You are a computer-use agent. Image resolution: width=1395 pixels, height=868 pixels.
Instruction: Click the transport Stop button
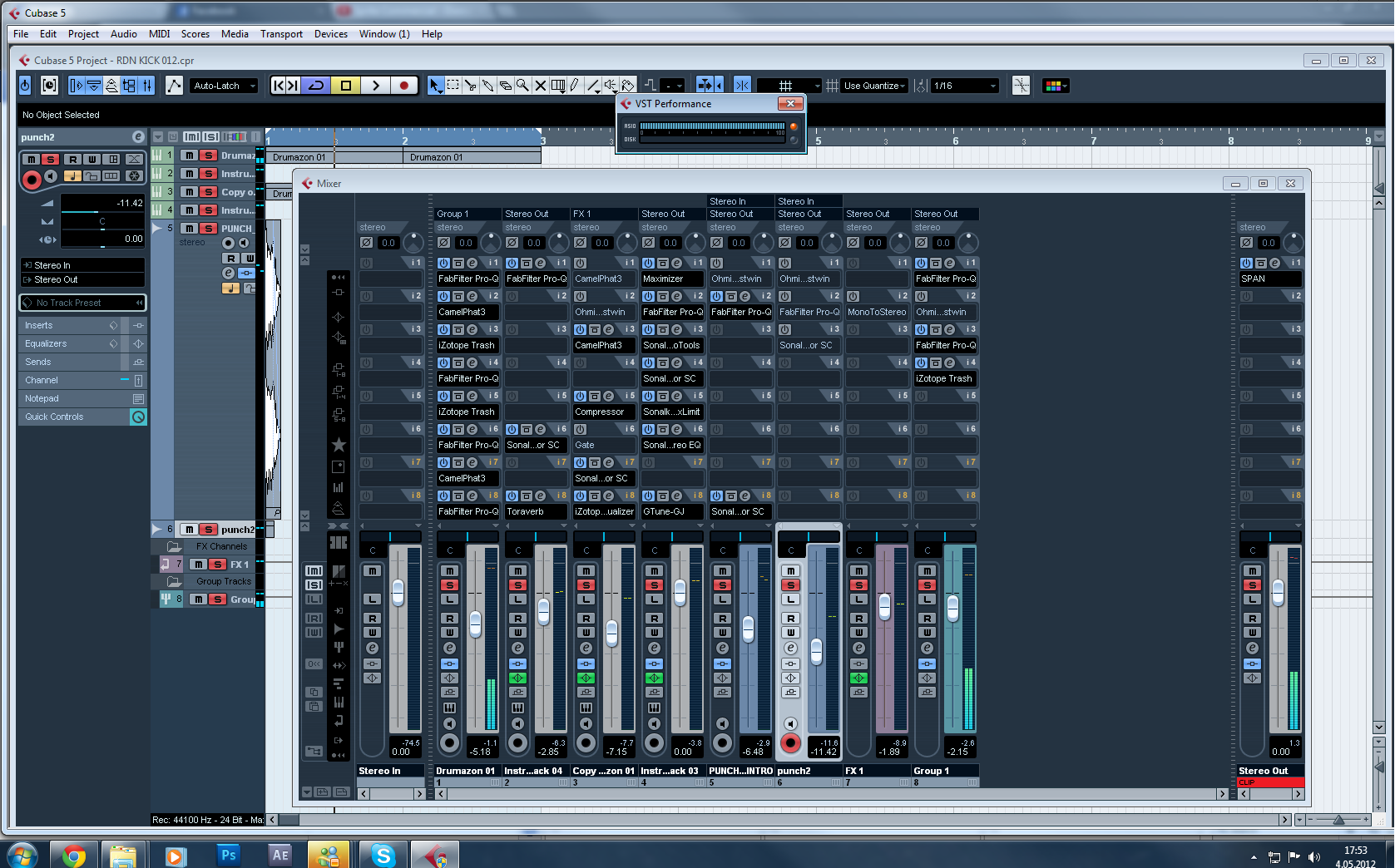(x=346, y=86)
